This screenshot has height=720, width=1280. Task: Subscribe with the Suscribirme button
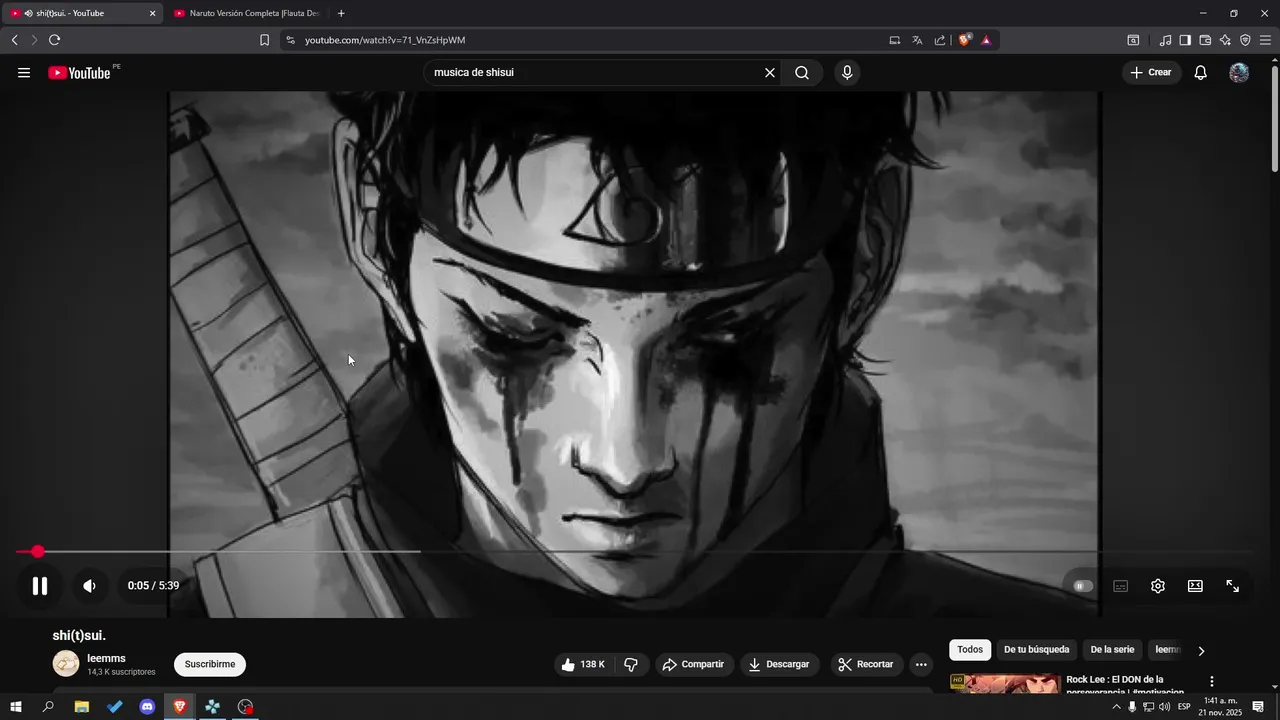210,664
